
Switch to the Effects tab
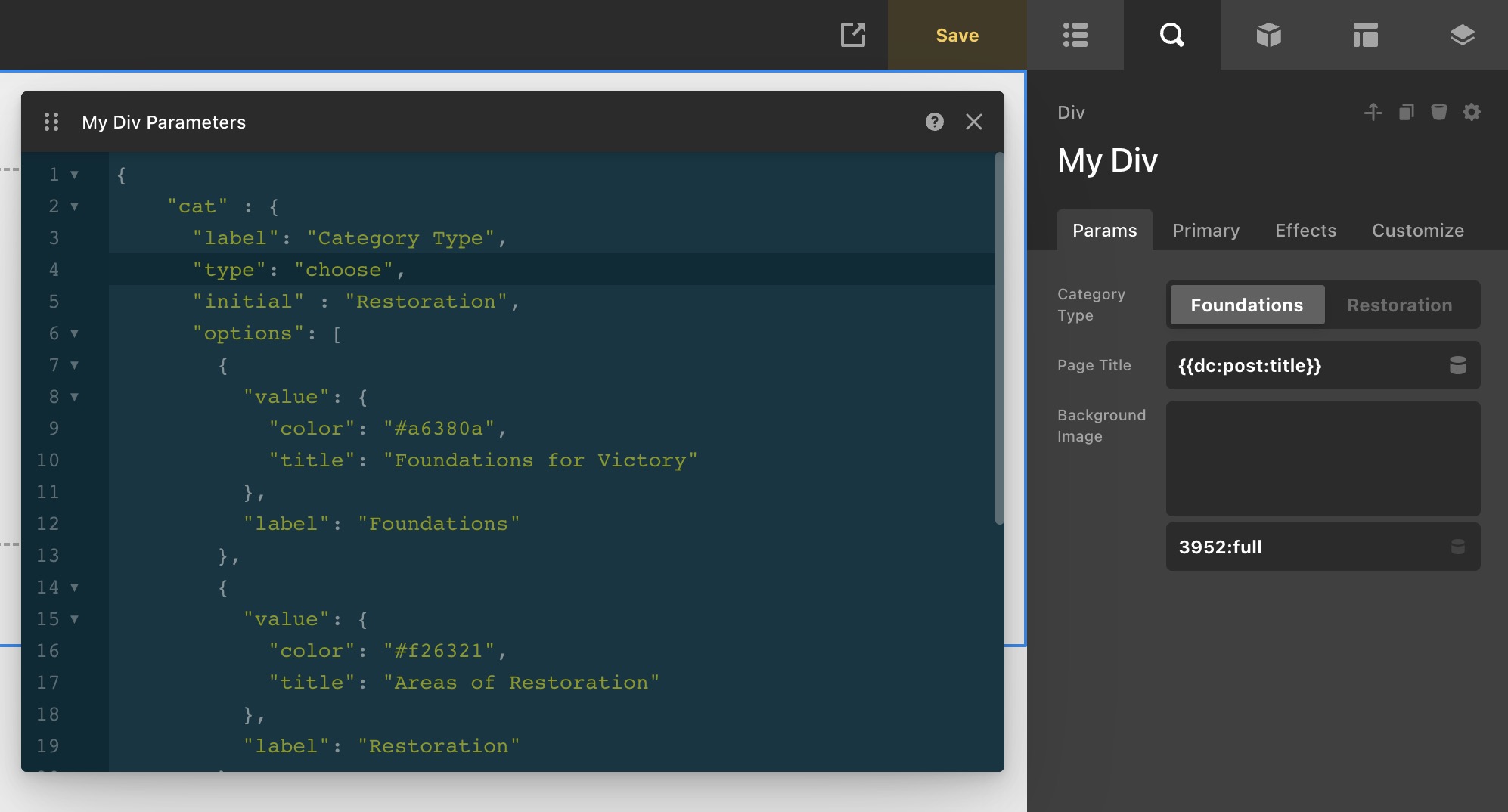1305,231
